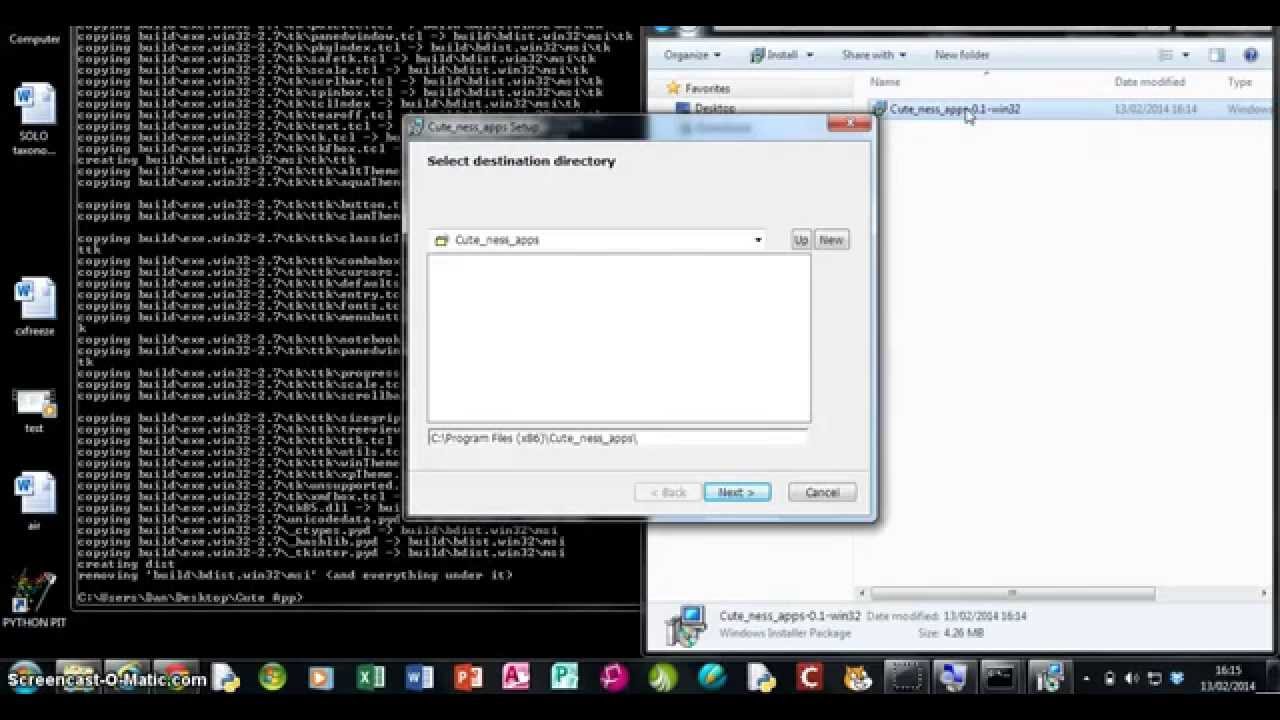Click the command prompt line C:\Users\Dan\Desktop\Cute App>
Image resolution: width=1280 pixels, height=720 pixels.
click(190, 597)
